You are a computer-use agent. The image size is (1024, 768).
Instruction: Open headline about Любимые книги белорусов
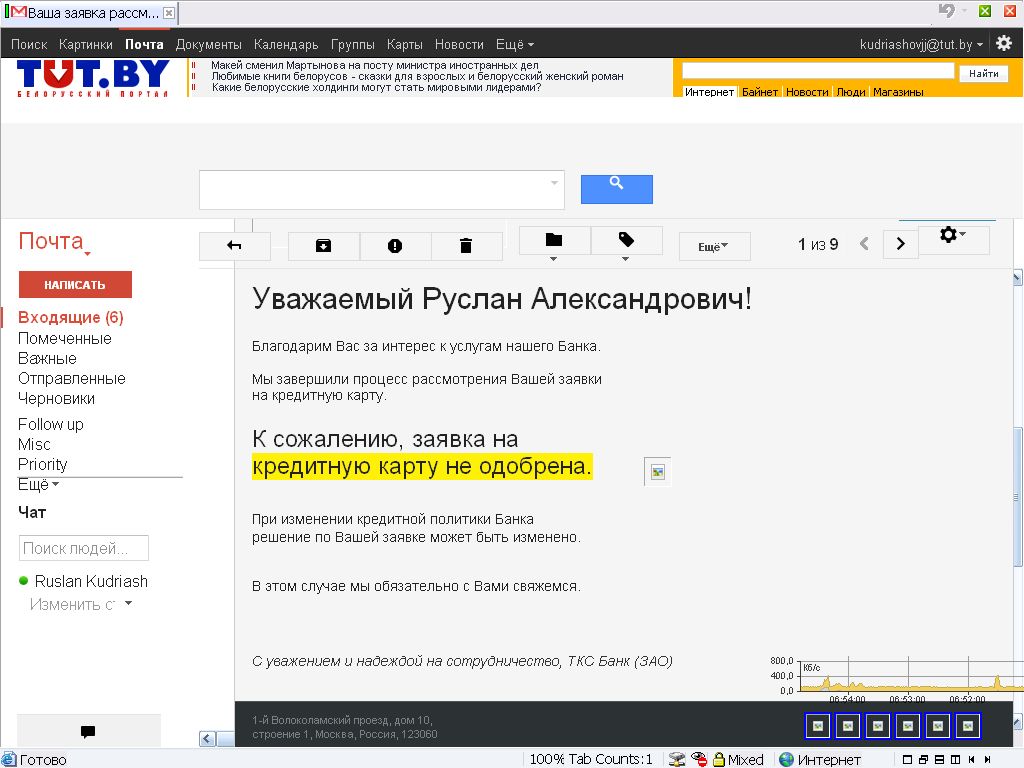pyautogui.click(x=417, y=76)
